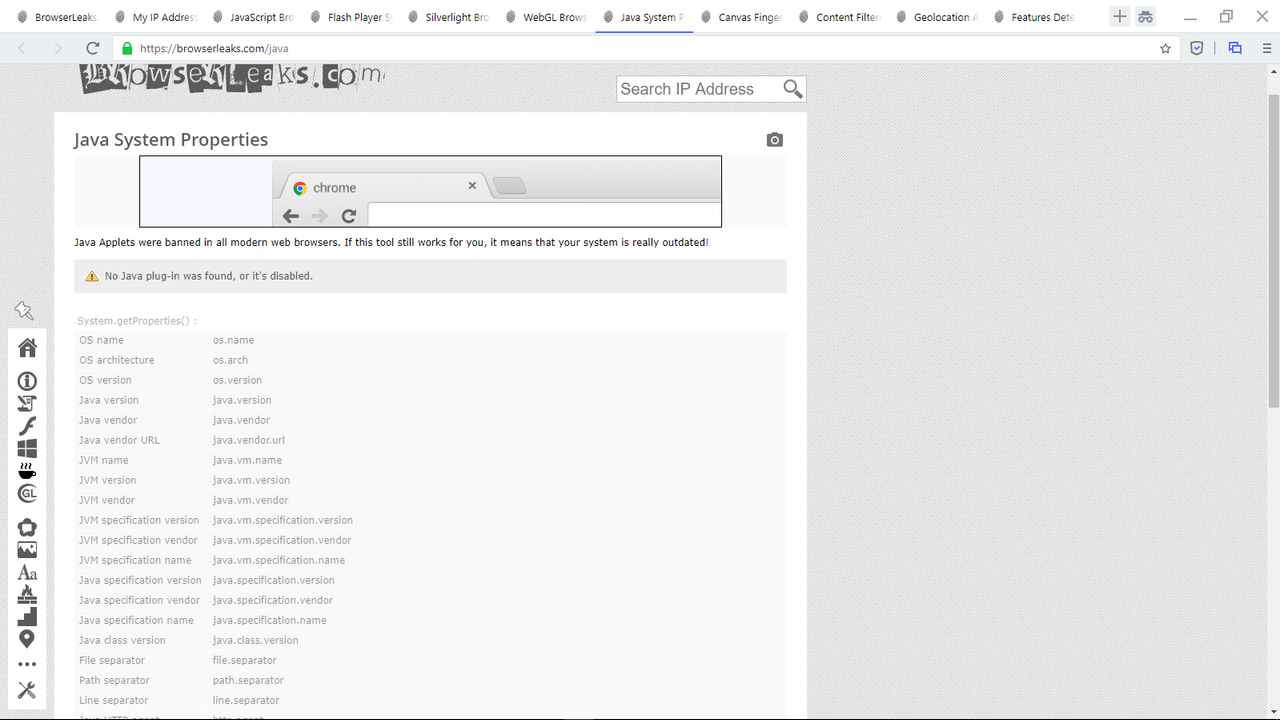Switch to the Geolocation tab
The height and width of the screenshot is (720, 1280).
[x=936, y=17]
